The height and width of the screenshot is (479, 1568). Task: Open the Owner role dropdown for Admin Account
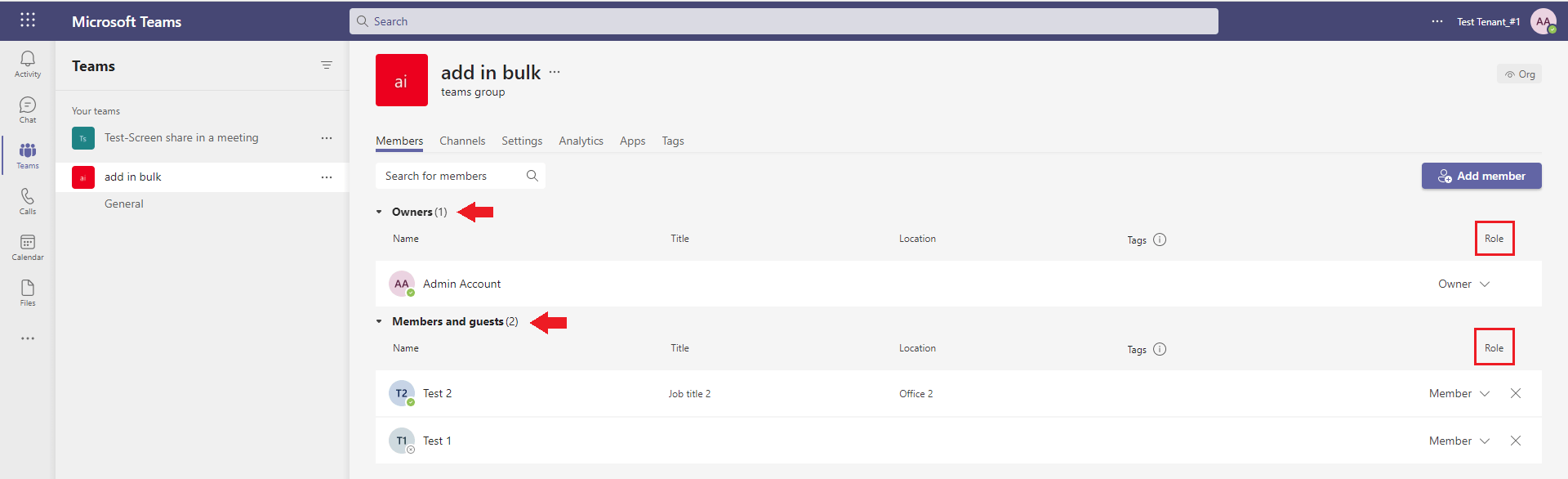1464,284
